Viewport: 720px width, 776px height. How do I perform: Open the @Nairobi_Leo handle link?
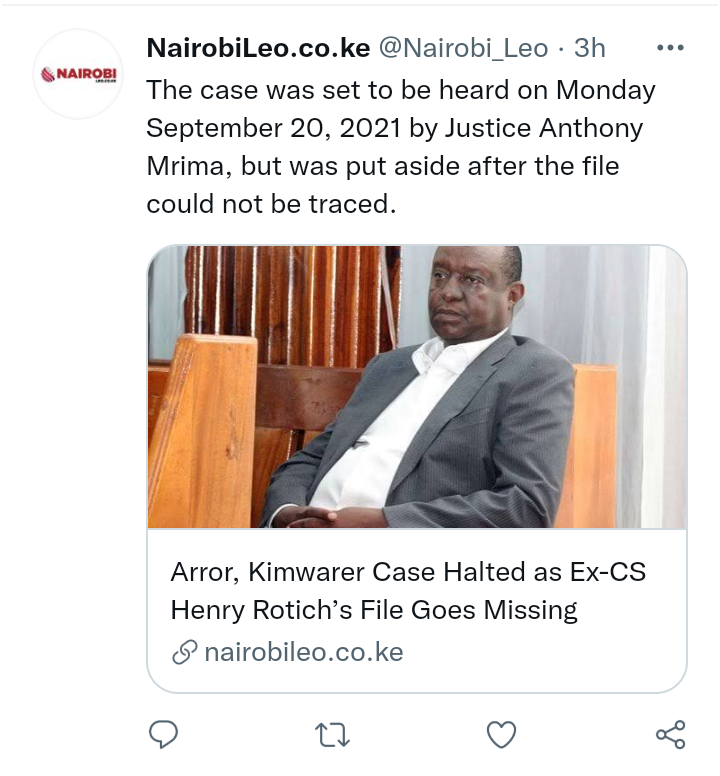point(464,48)
